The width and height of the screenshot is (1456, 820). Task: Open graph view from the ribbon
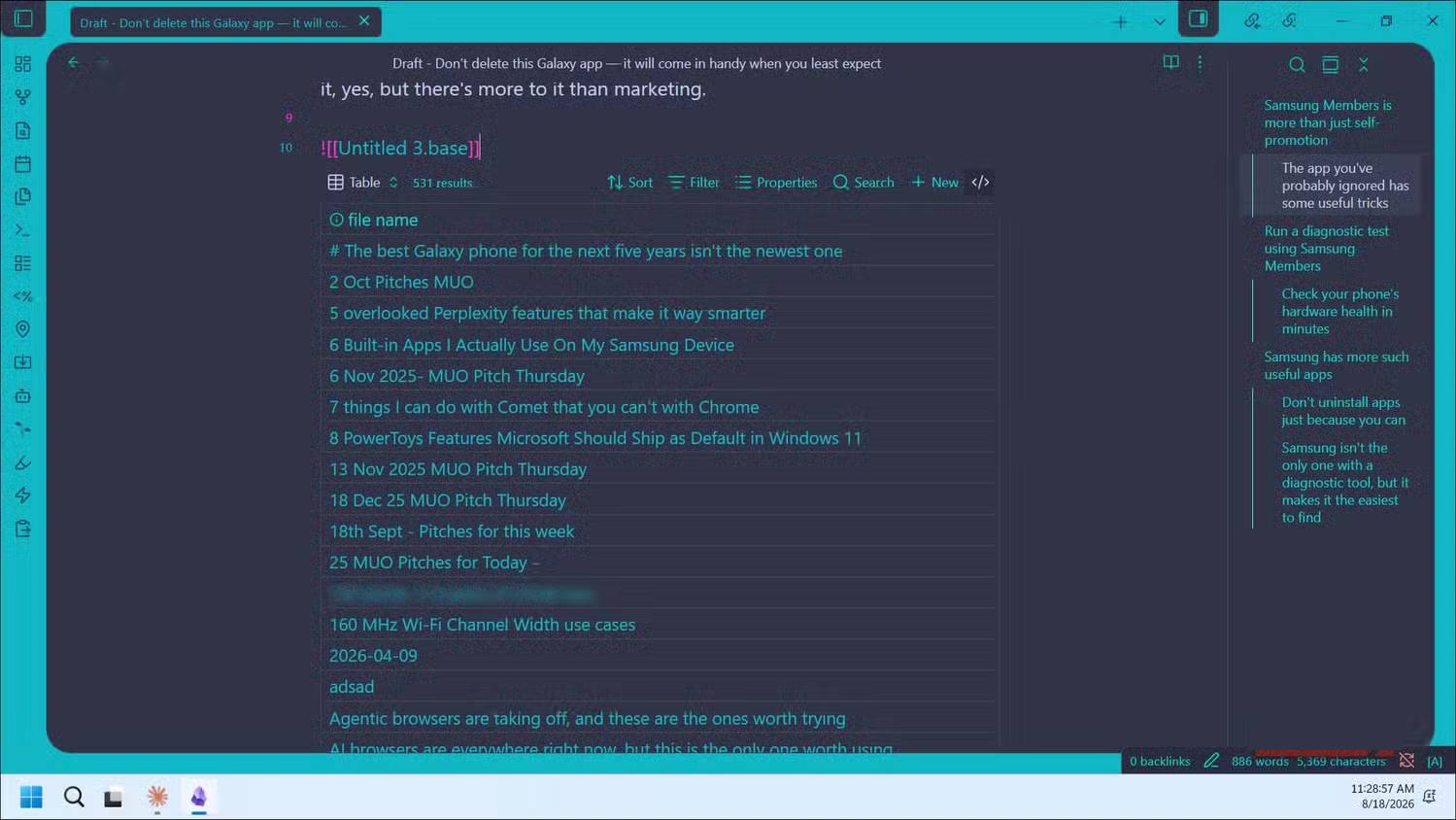click(23, 97)
